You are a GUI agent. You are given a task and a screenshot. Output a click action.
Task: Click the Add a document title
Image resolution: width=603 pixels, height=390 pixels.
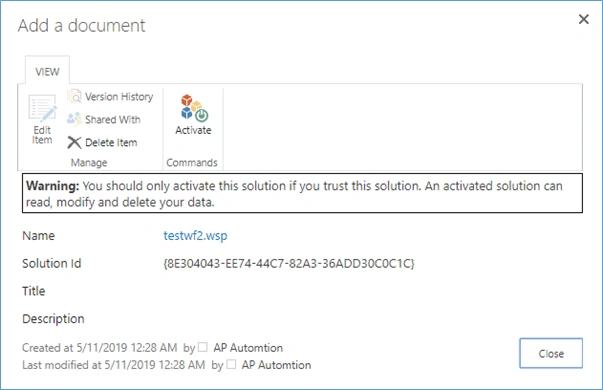(x=82, y=26)
